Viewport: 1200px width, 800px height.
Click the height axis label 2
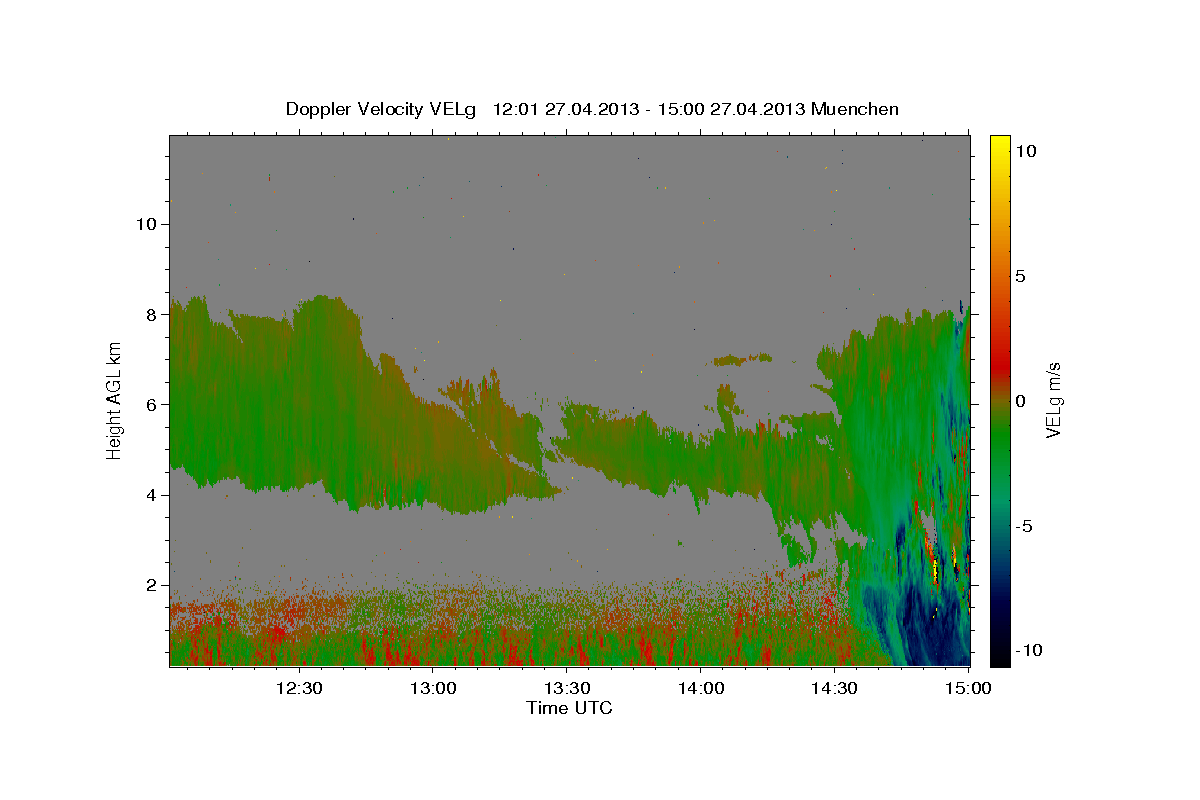click(x=149, y=585)
